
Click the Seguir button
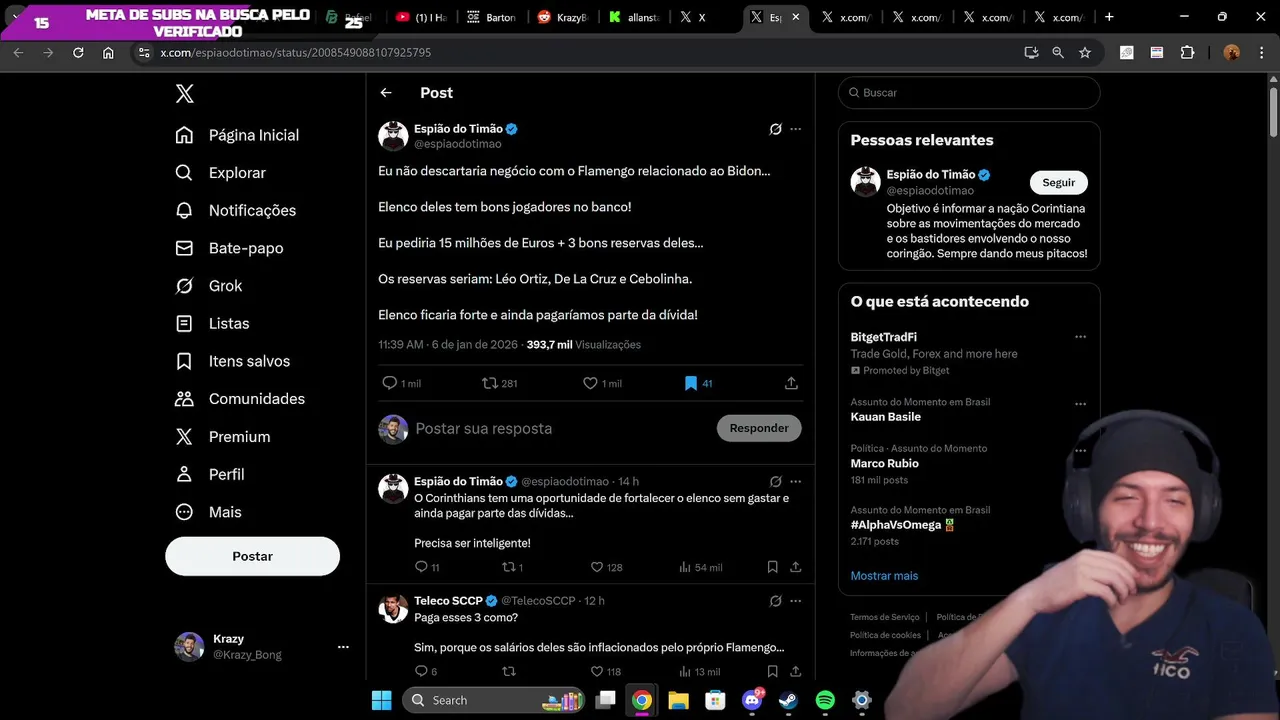1059,183
